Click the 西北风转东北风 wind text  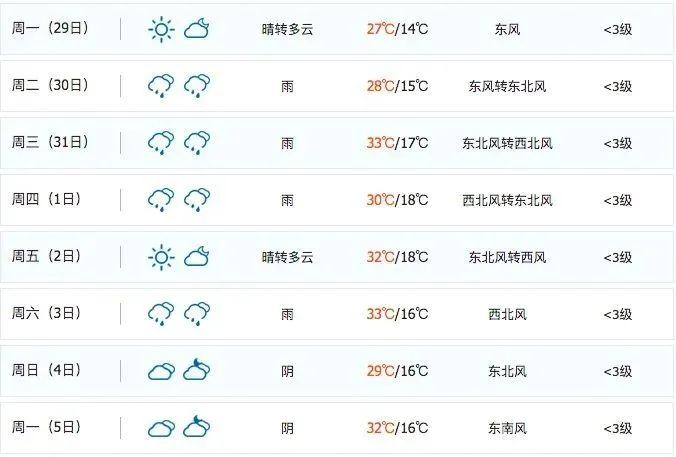tap(507, 200)
